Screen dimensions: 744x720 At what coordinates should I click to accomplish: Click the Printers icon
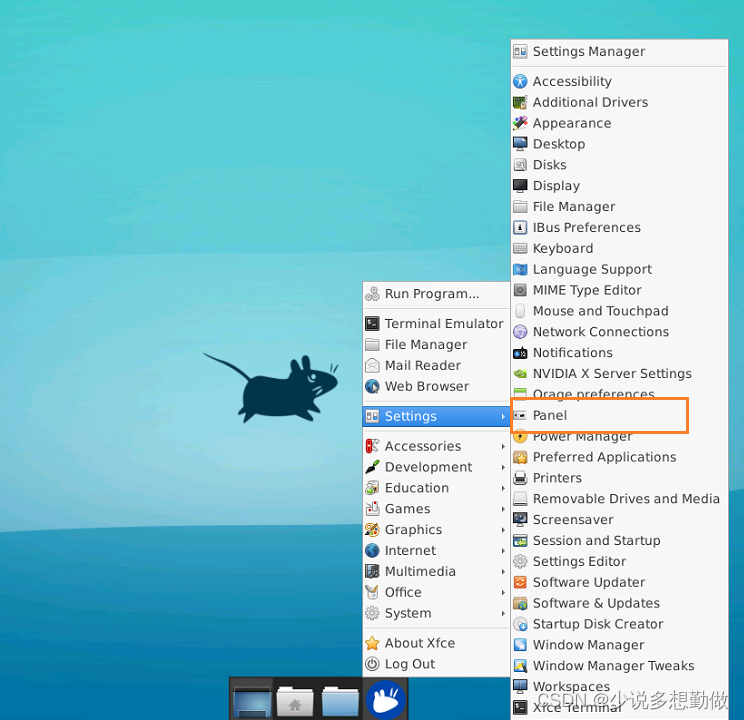[520, 478]
